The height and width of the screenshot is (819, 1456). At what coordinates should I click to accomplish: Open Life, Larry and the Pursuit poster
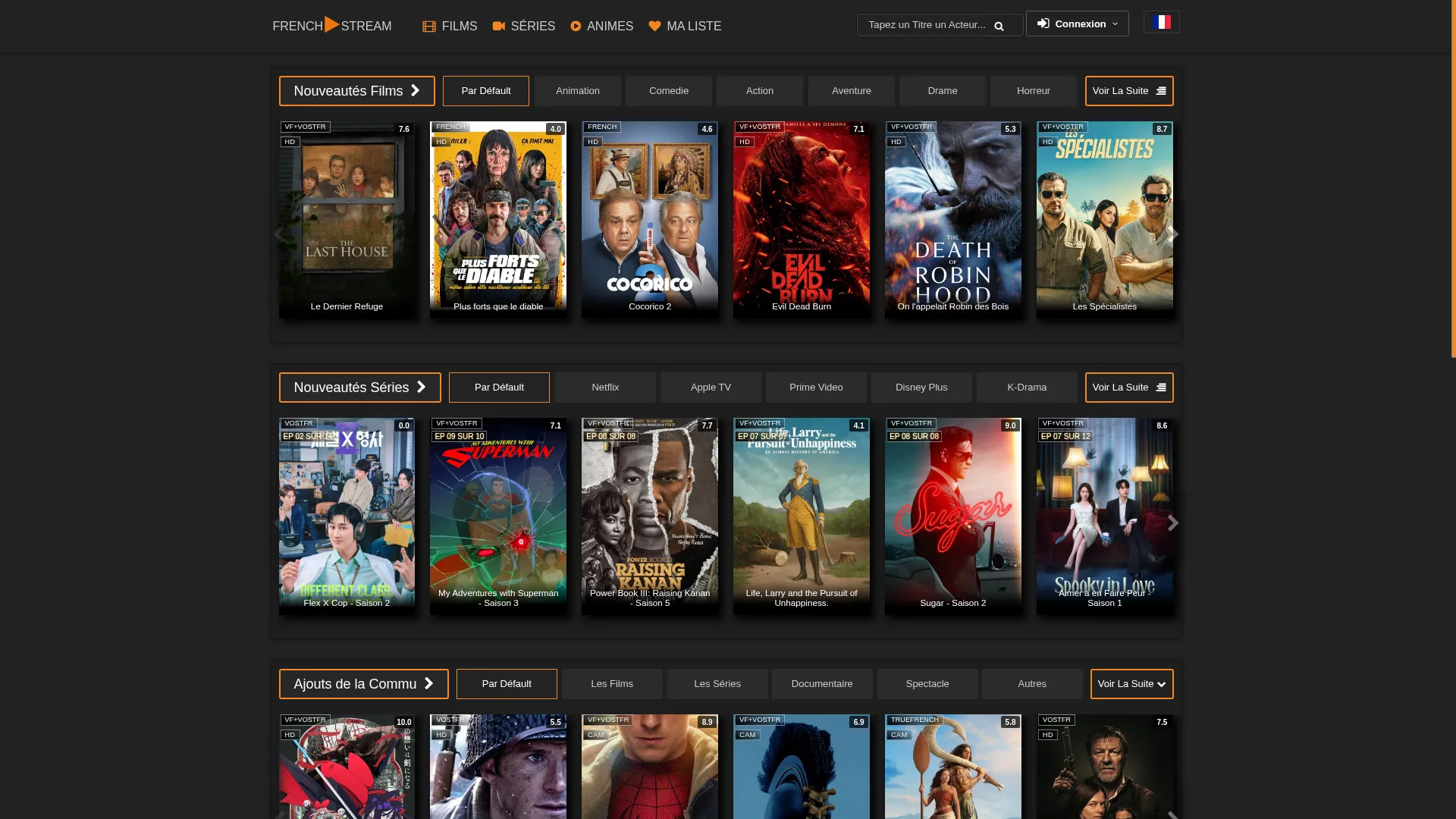[x=802, y=516]
